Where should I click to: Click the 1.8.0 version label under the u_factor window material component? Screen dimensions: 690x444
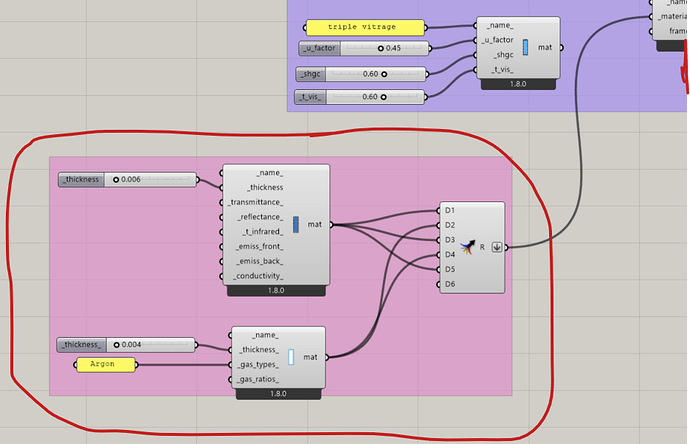pyautogui.click(x=518, y=84)
